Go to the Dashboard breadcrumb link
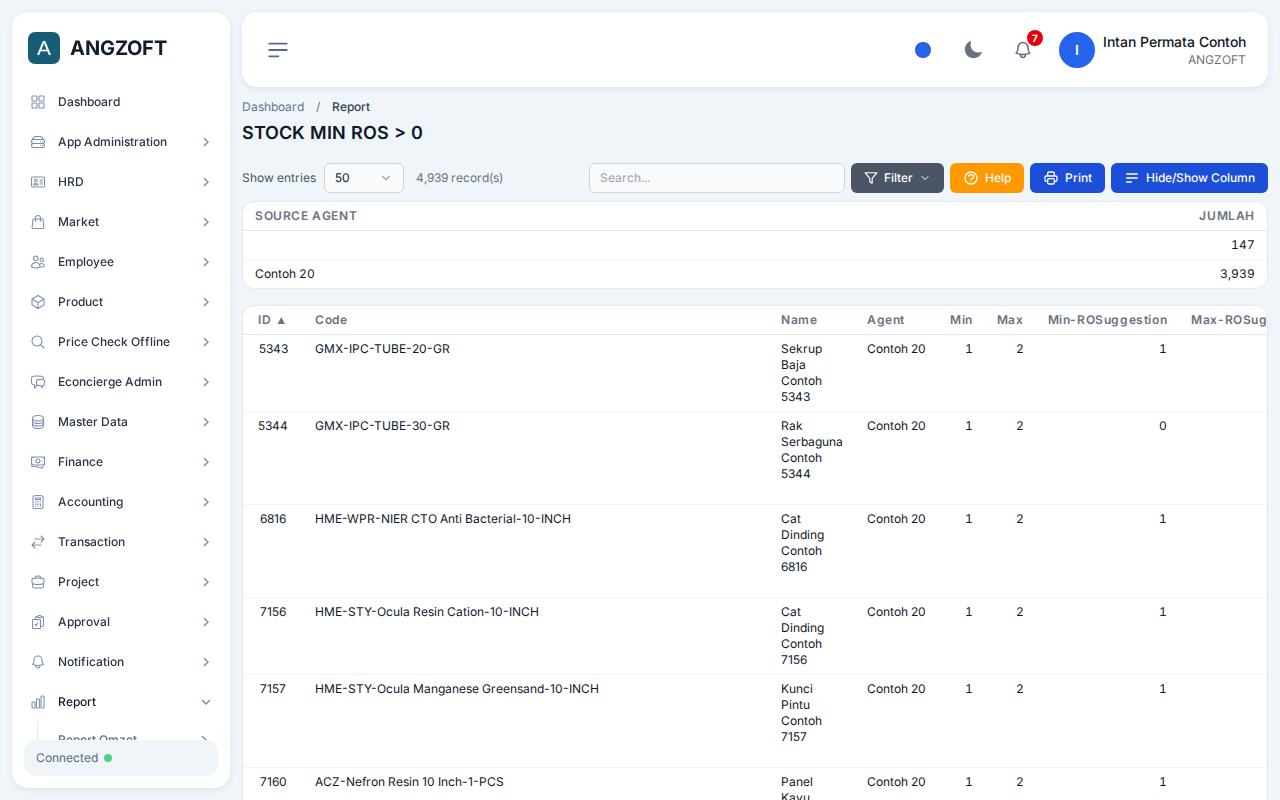 pyautogui.click(x=273, y=107)
